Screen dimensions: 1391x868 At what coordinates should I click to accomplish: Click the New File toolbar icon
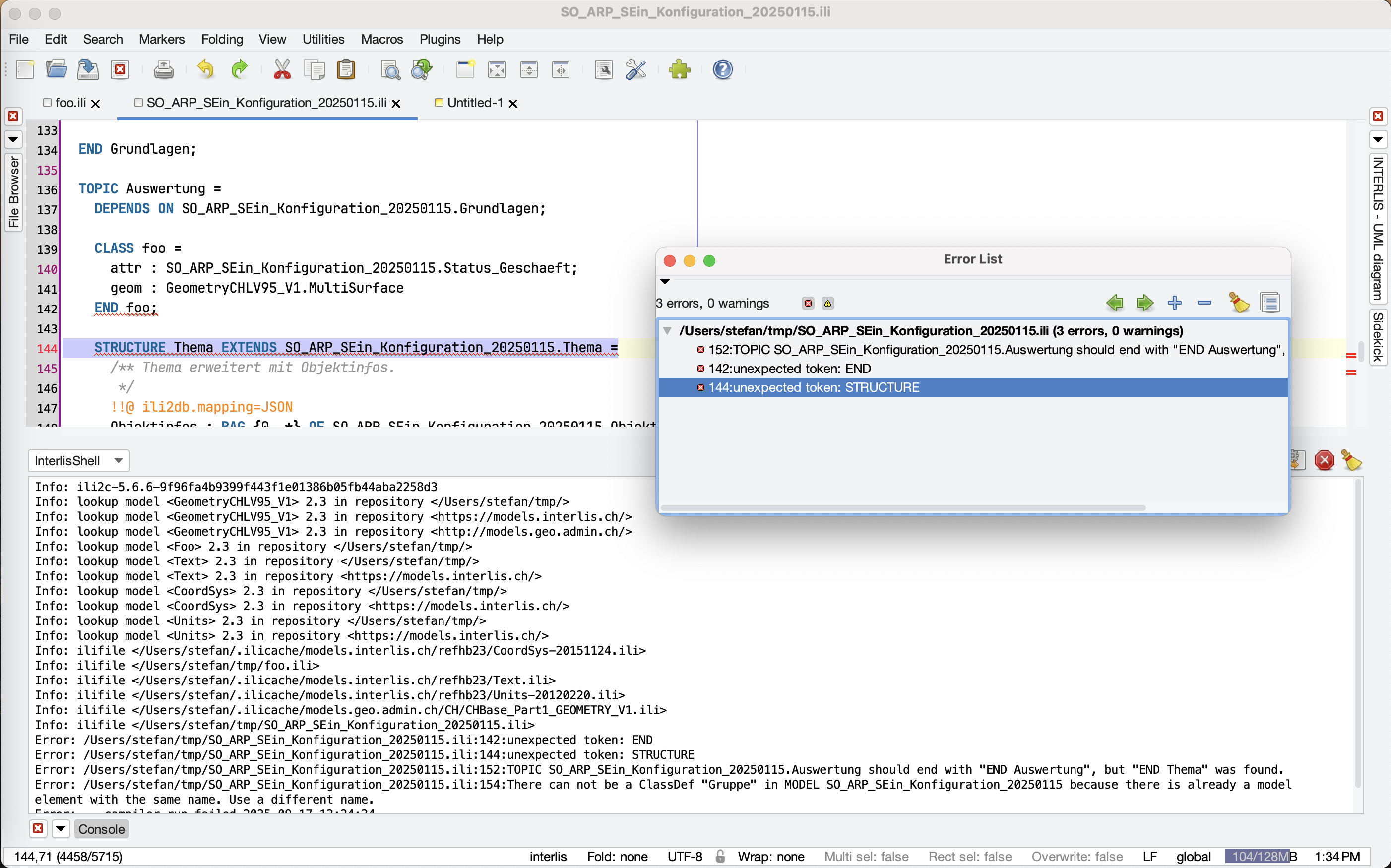pyautogui.click(x=25, y=69)
